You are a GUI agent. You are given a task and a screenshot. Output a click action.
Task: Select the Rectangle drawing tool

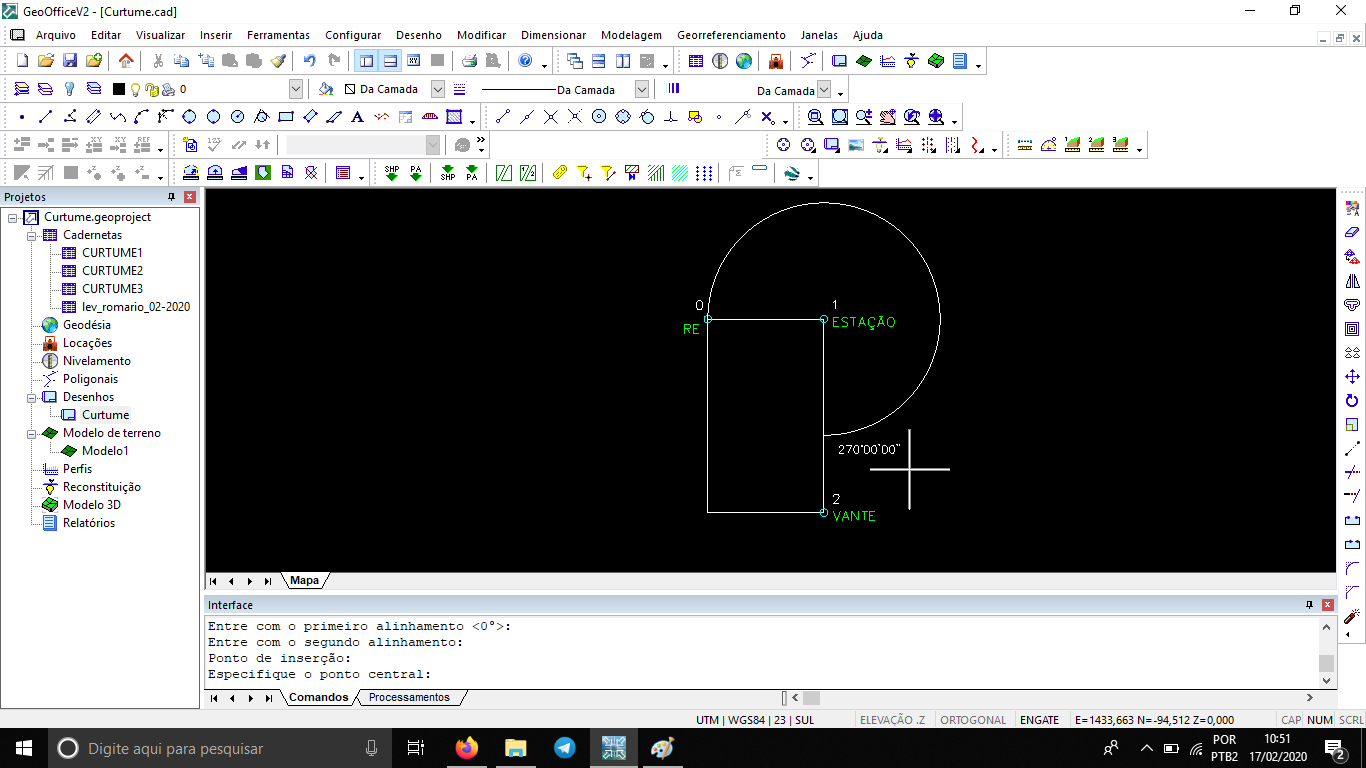[286, 117]
